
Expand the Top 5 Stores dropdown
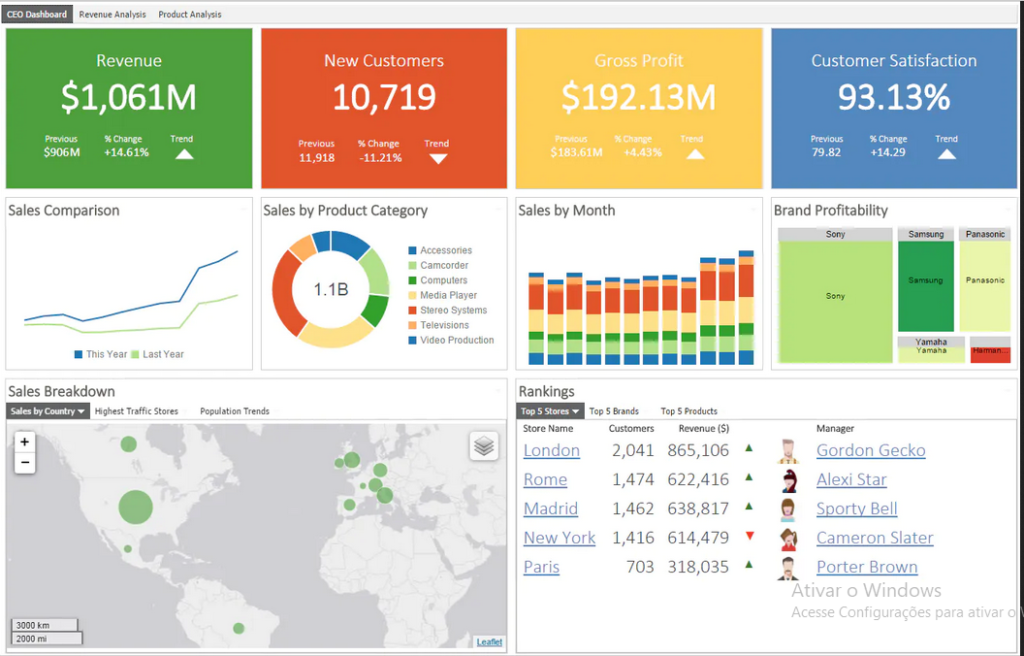(x=549, y=411)
